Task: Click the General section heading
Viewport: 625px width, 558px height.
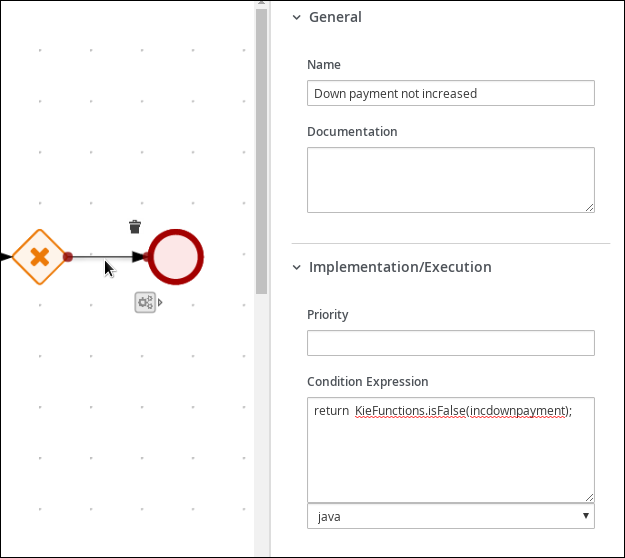Action: point(335,17)
